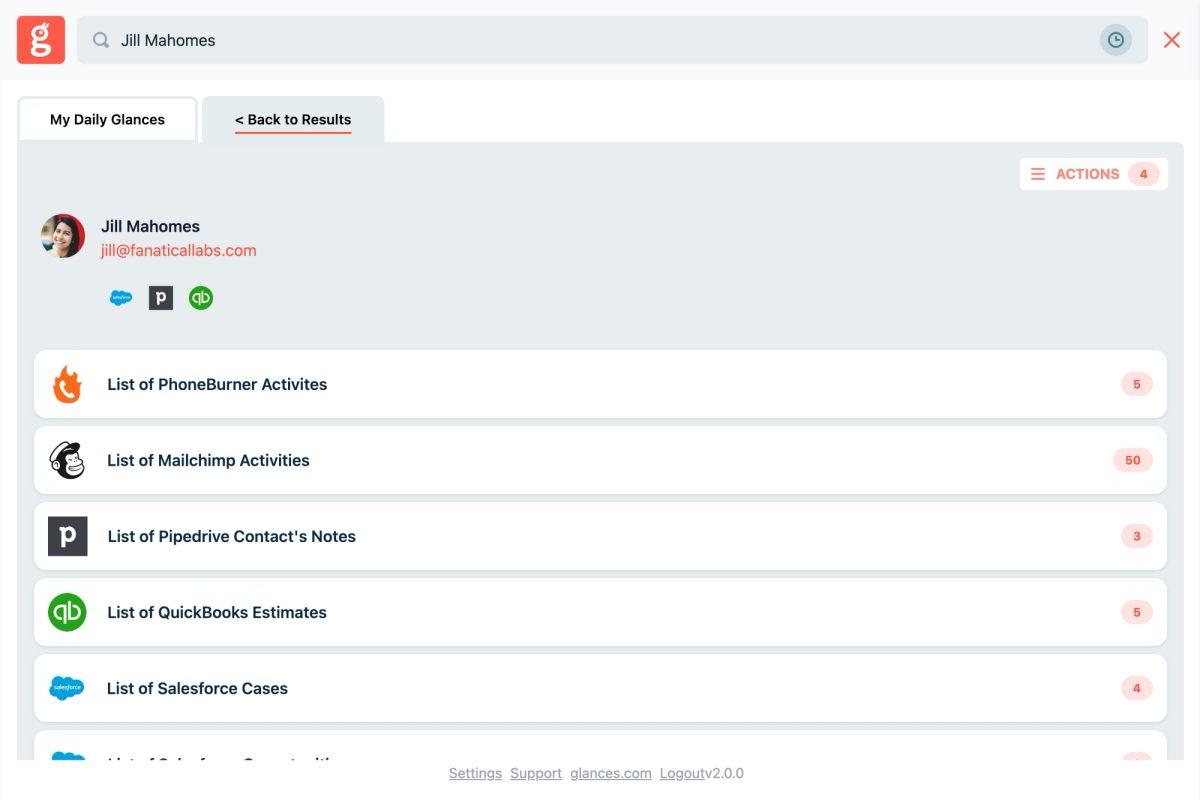Image resolution: width=1200 pixels, height=800 pixels.
Task: Click the Actions count badge 4
Action: pyautogui.click(x=1144, y=174)
